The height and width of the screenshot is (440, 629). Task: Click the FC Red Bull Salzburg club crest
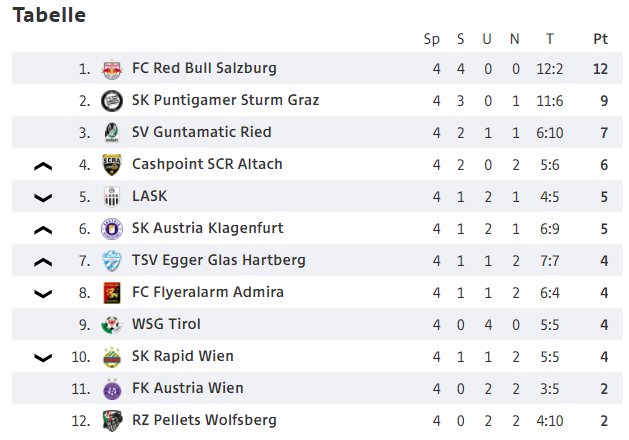click(112, 69)
